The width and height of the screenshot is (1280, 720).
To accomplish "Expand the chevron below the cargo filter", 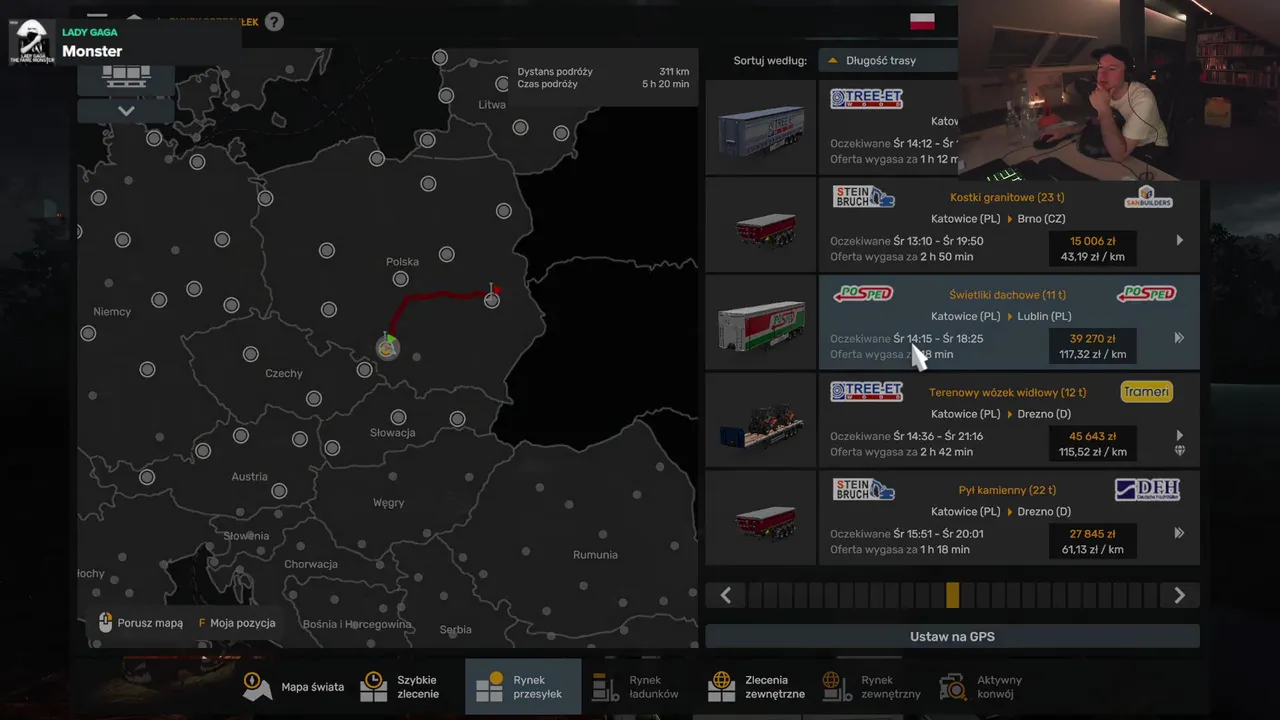I will click(x=126, y=111).
